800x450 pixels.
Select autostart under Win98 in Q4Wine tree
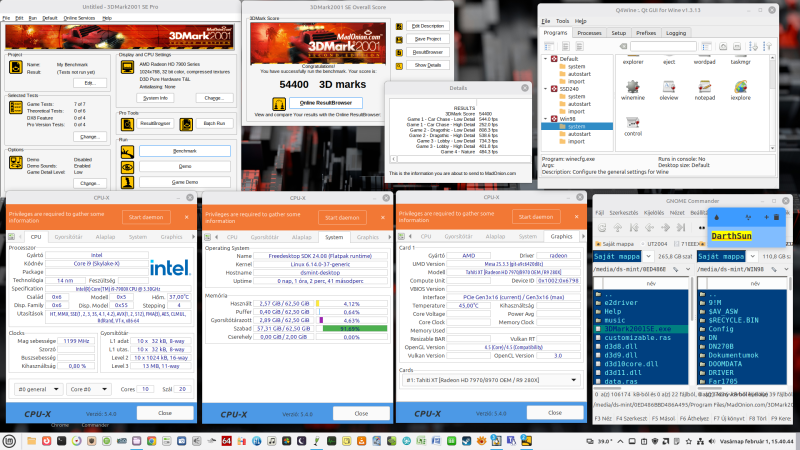tap(579, 134)
